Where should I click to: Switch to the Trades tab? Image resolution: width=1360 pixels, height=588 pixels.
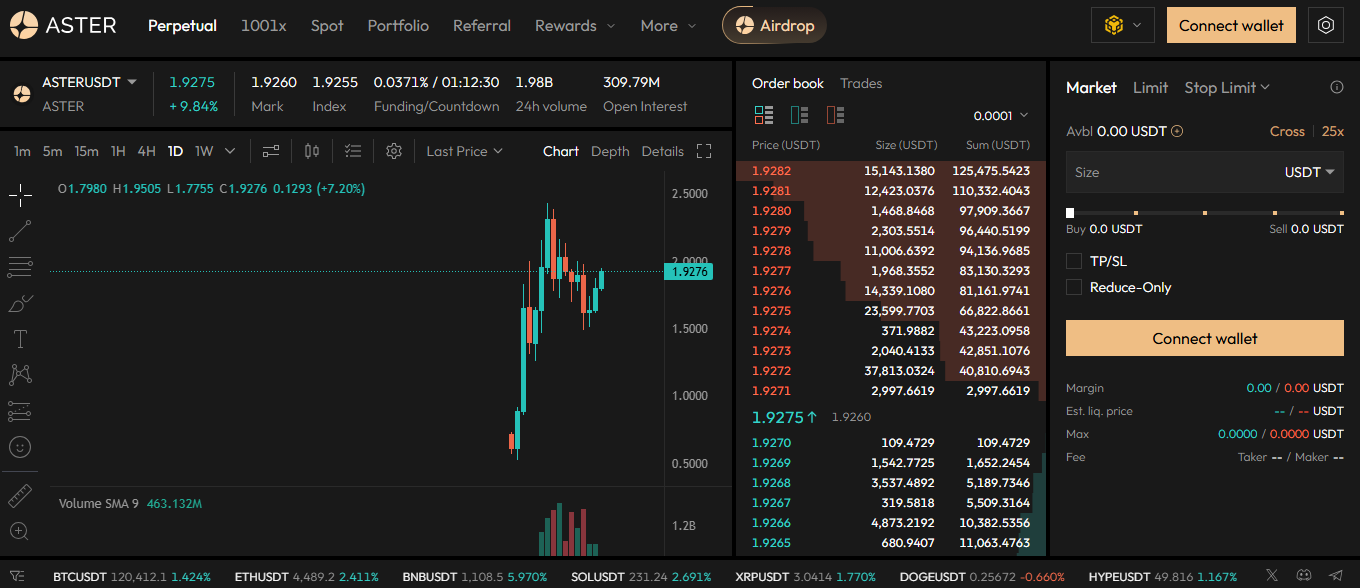pyautogui.click(x=861, y=83)
